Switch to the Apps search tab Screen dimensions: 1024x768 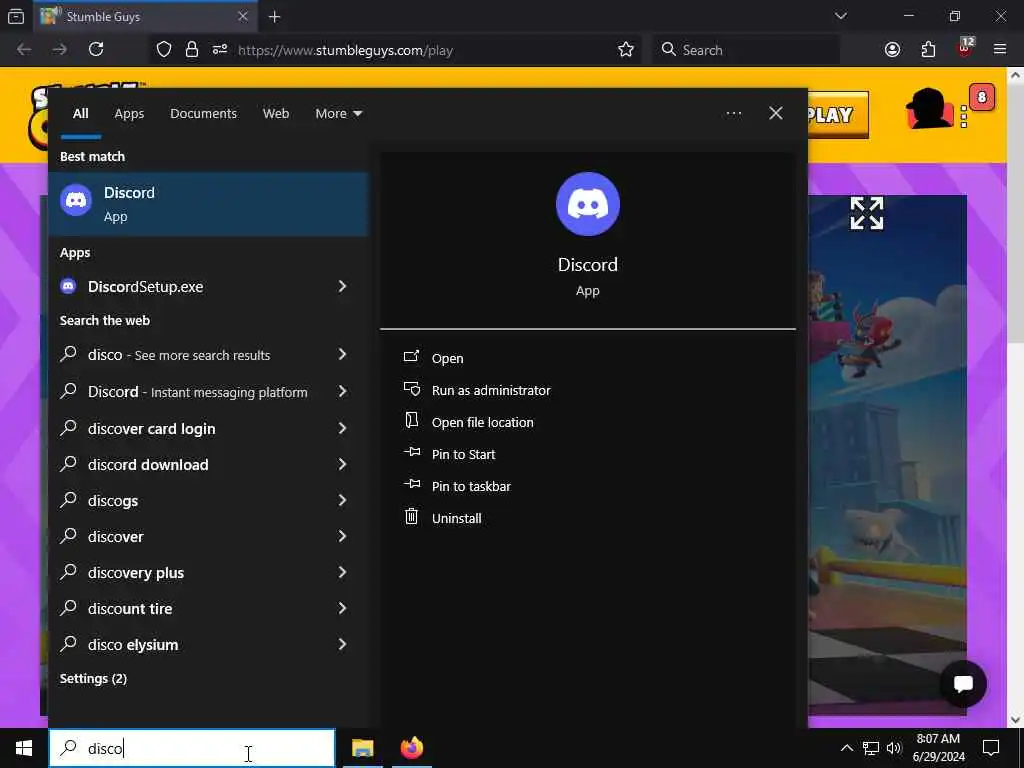[129, 113]
